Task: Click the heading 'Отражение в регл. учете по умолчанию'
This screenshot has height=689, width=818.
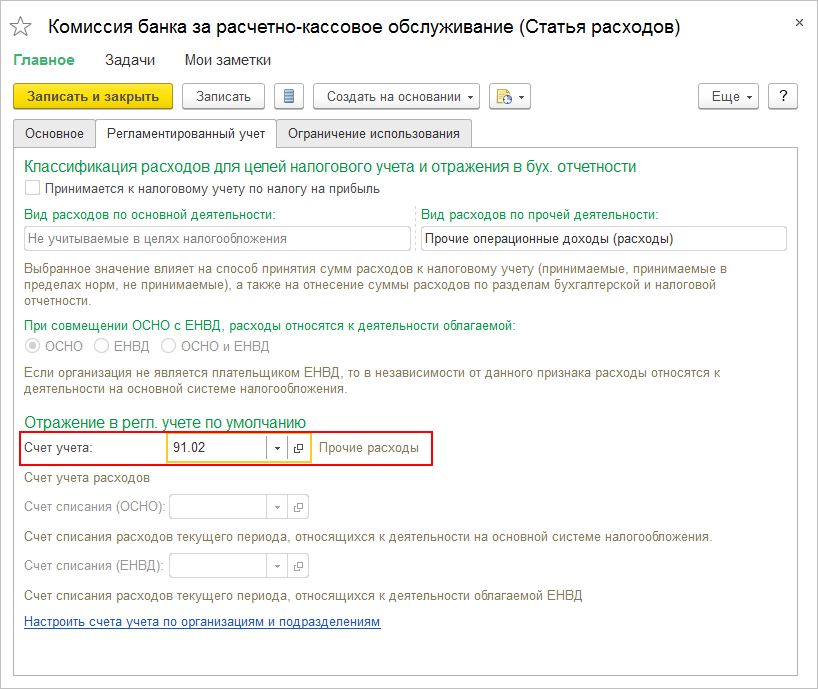Action: [x=165, y=422]
